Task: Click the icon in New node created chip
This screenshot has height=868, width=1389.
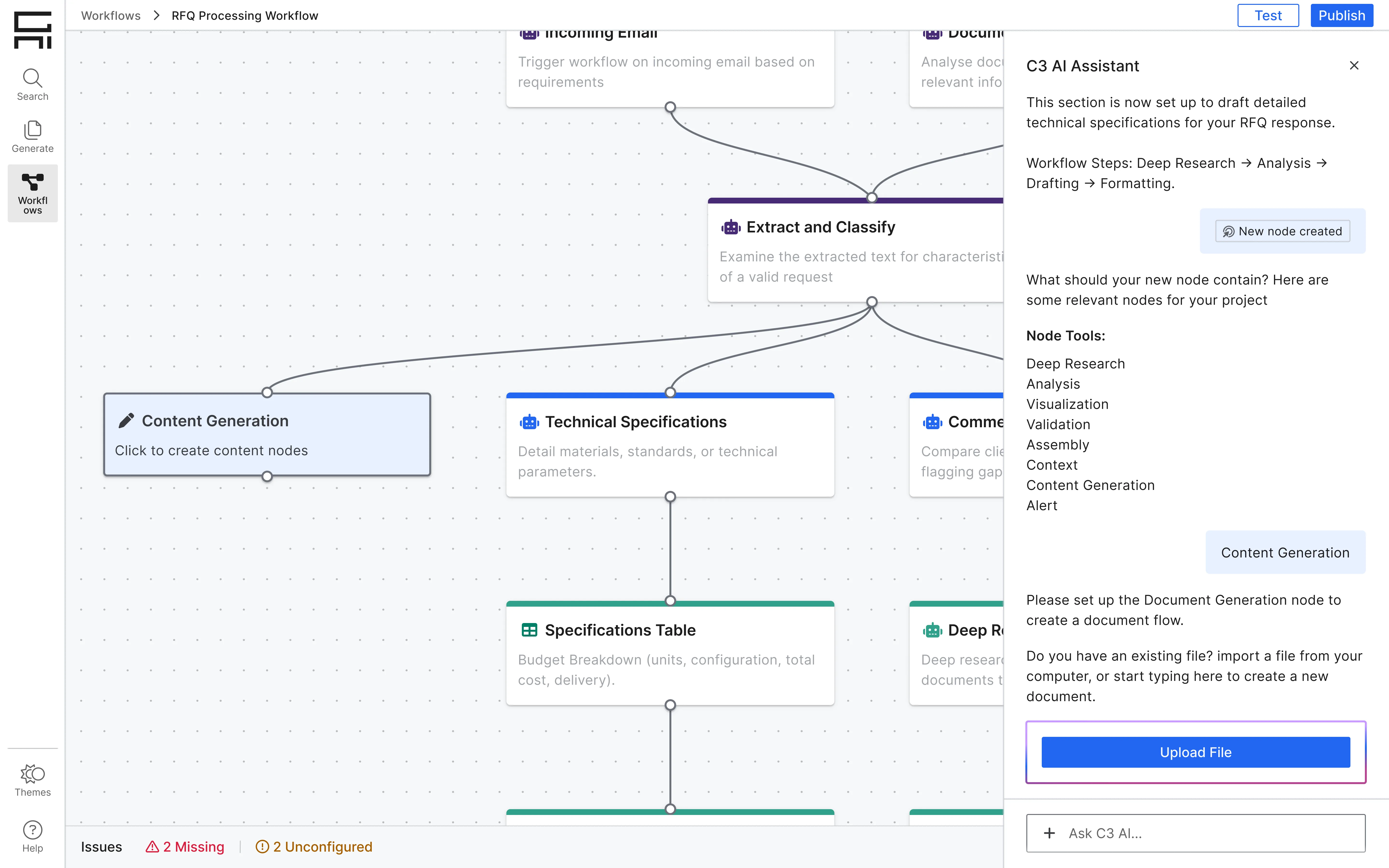Action: (x=1228, y=231)
